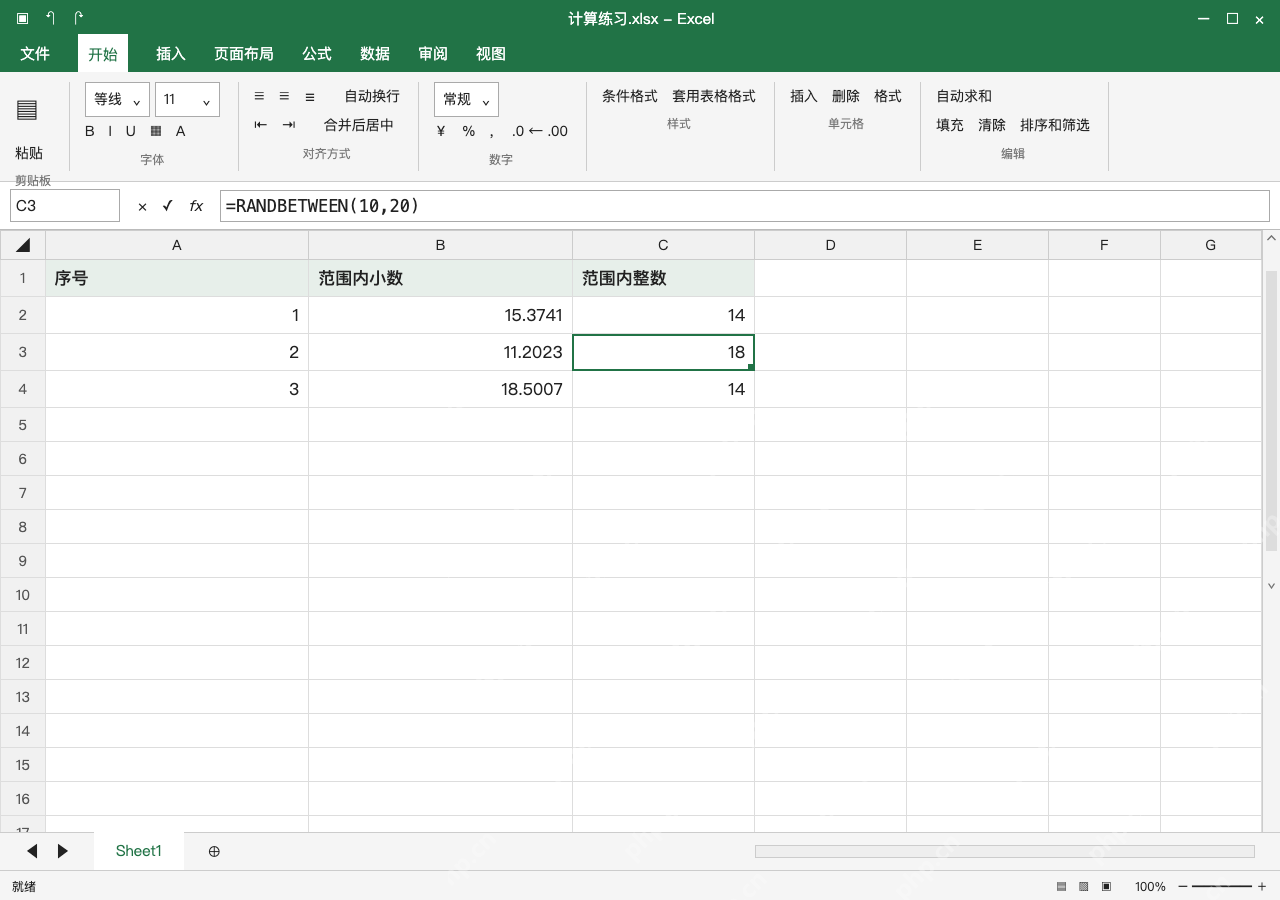Increase indent in the alignment group
Viewport: 1280px width, 900px height.
coord(289,125)
